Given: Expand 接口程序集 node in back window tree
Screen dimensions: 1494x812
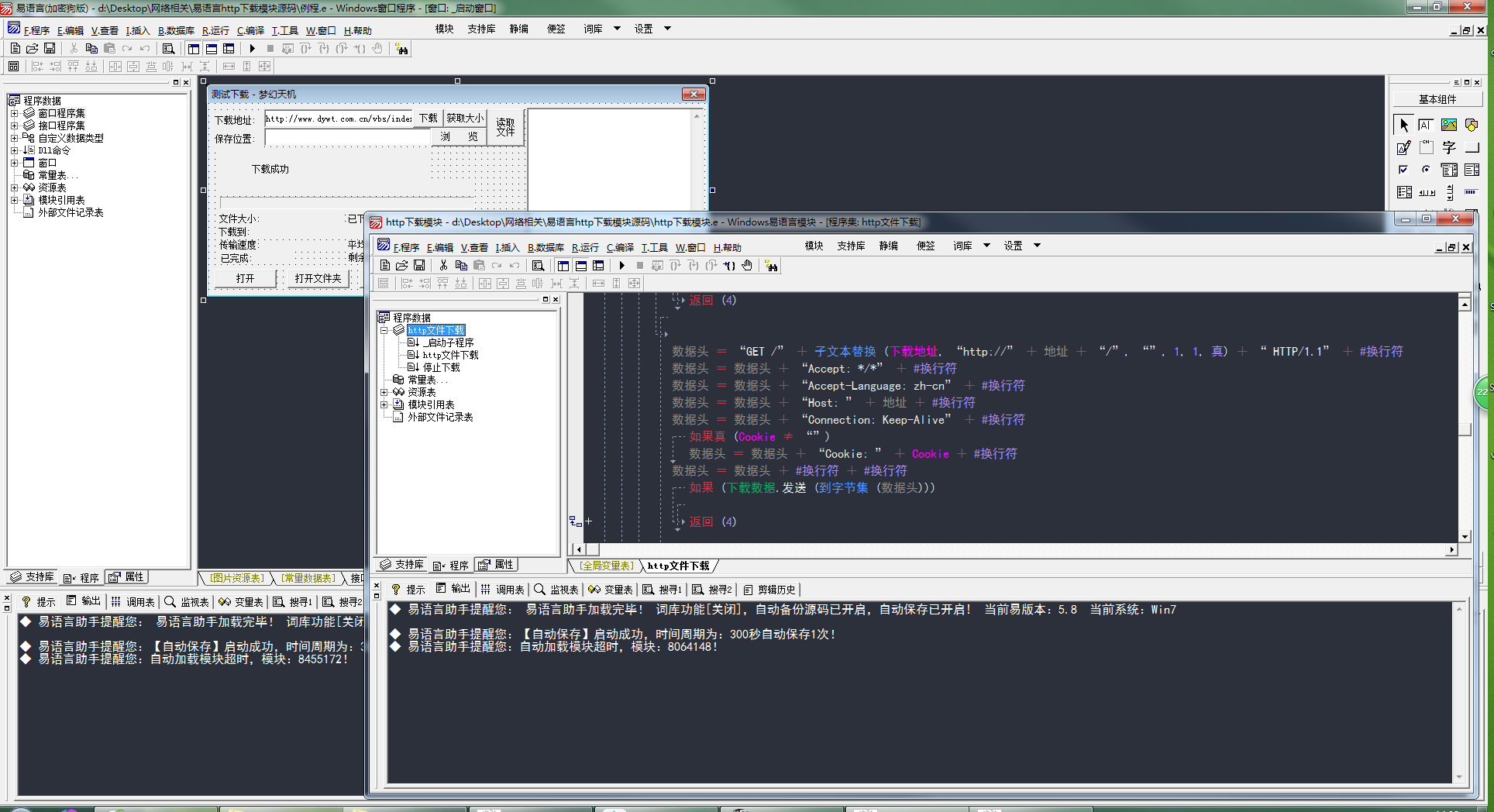Looking at the screenshot, I should [x=14, y=126].
